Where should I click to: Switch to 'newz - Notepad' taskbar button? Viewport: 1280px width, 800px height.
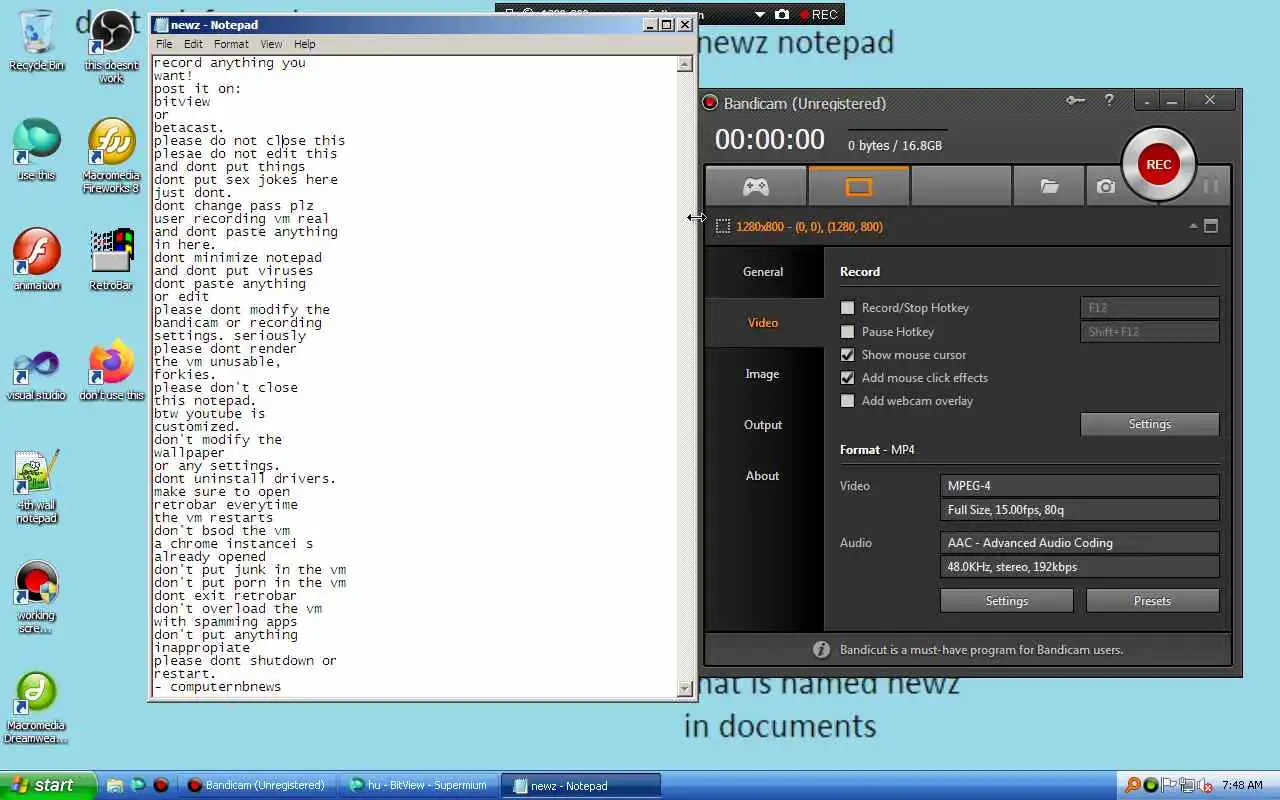tap(580, 785)
